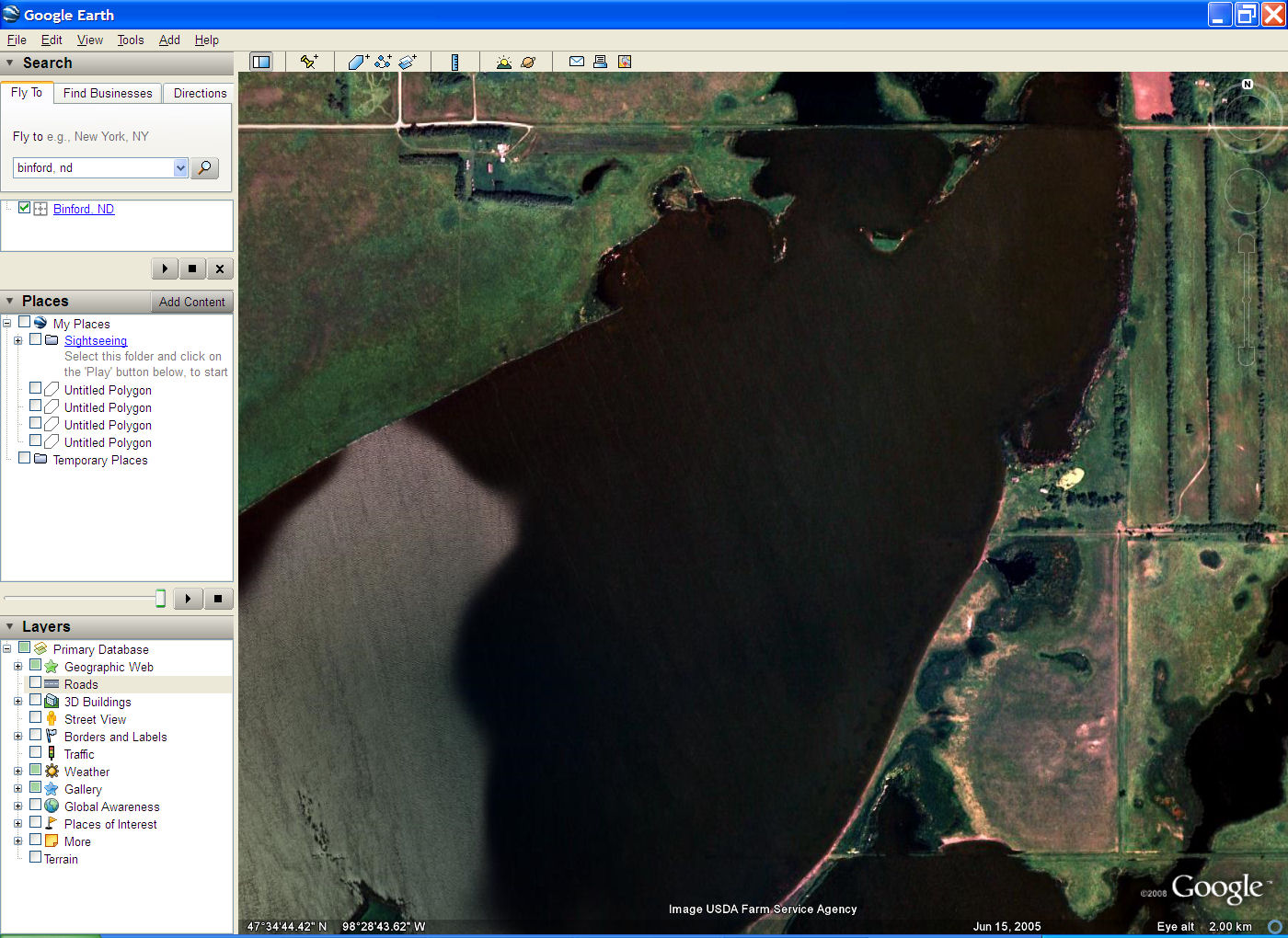Click the Add Content button
The width and height of the screenshot is (1288, 938).
pos(191,302)
